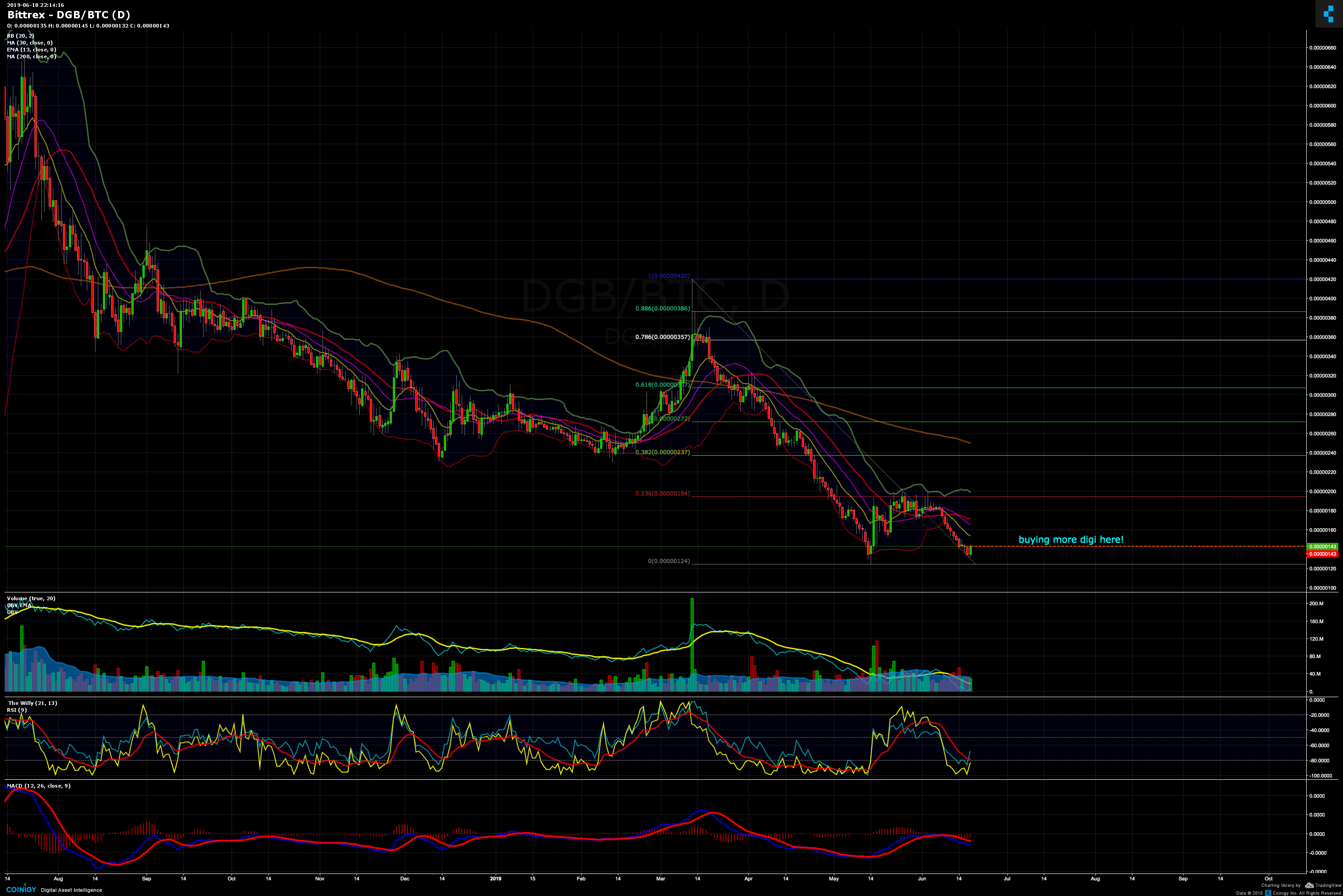Open the Bittrex - DGB/BTC (D) chart title
The width and height of the screenshot is (1343, 896).
[68, 15]
